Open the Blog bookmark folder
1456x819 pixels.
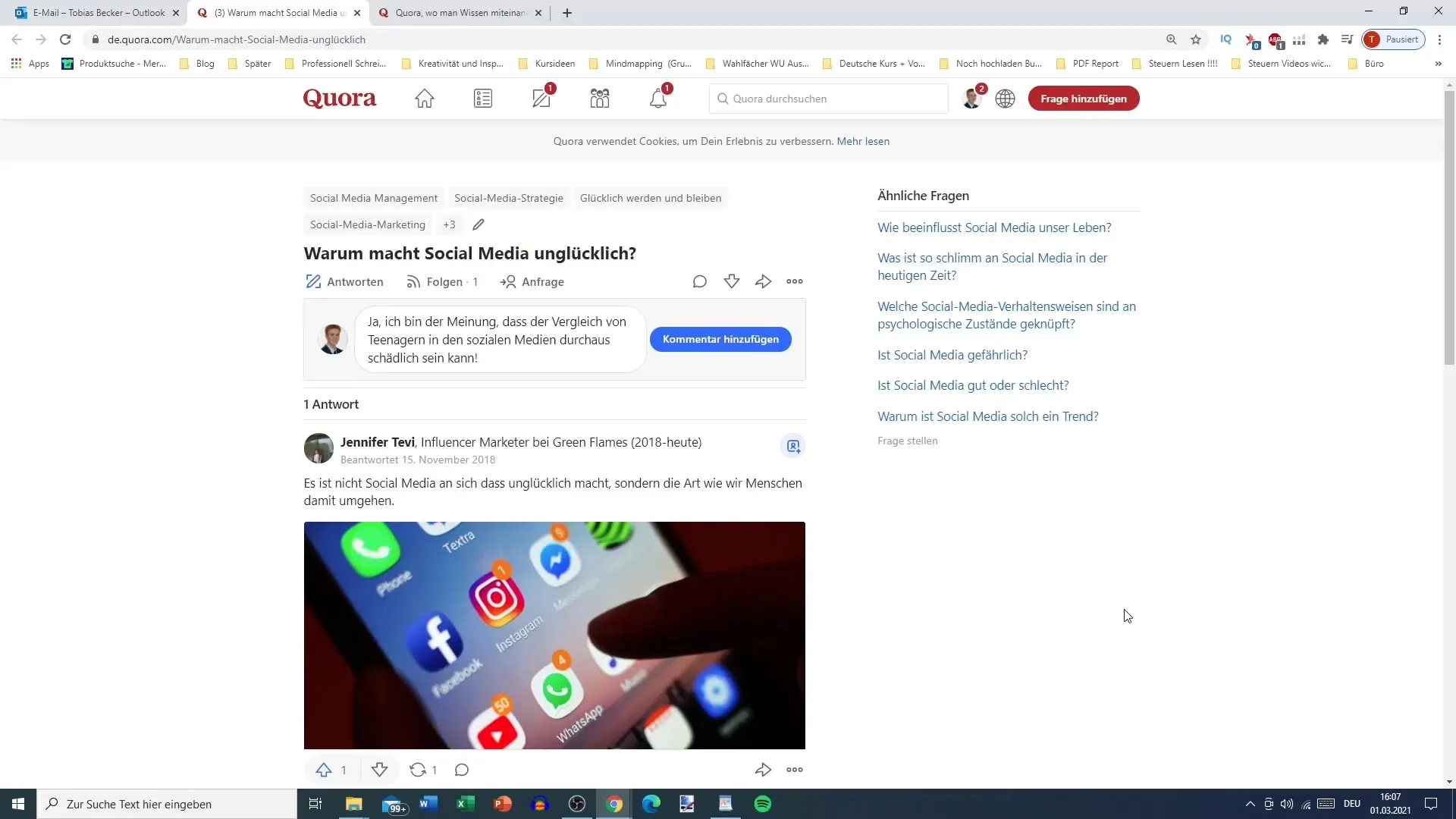pos(197,64)
